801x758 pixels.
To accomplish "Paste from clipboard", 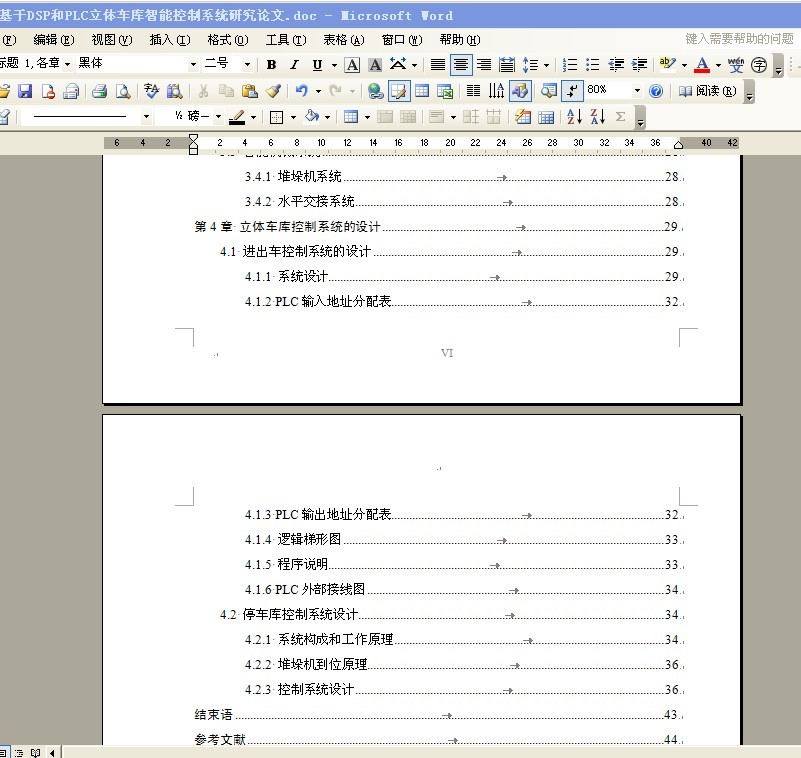I will (249, 91).
